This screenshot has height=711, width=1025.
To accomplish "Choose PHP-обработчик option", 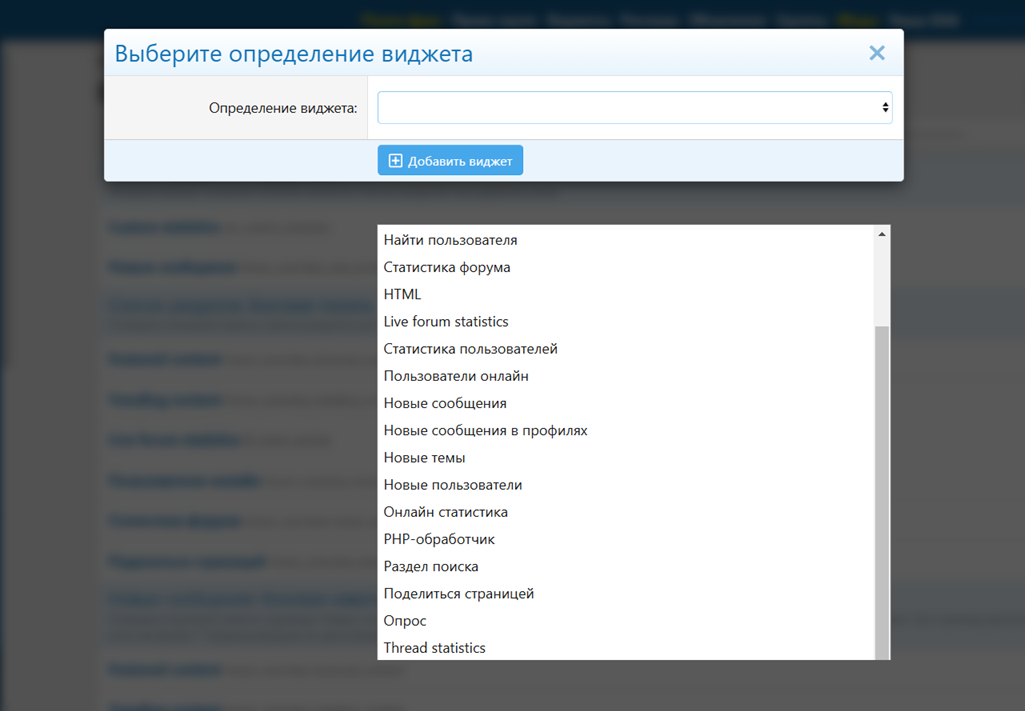I will pyautogui.click(x=439, y=539).
